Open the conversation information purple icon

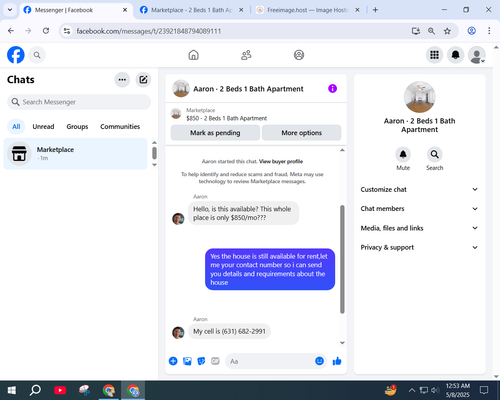coord(332,89)
